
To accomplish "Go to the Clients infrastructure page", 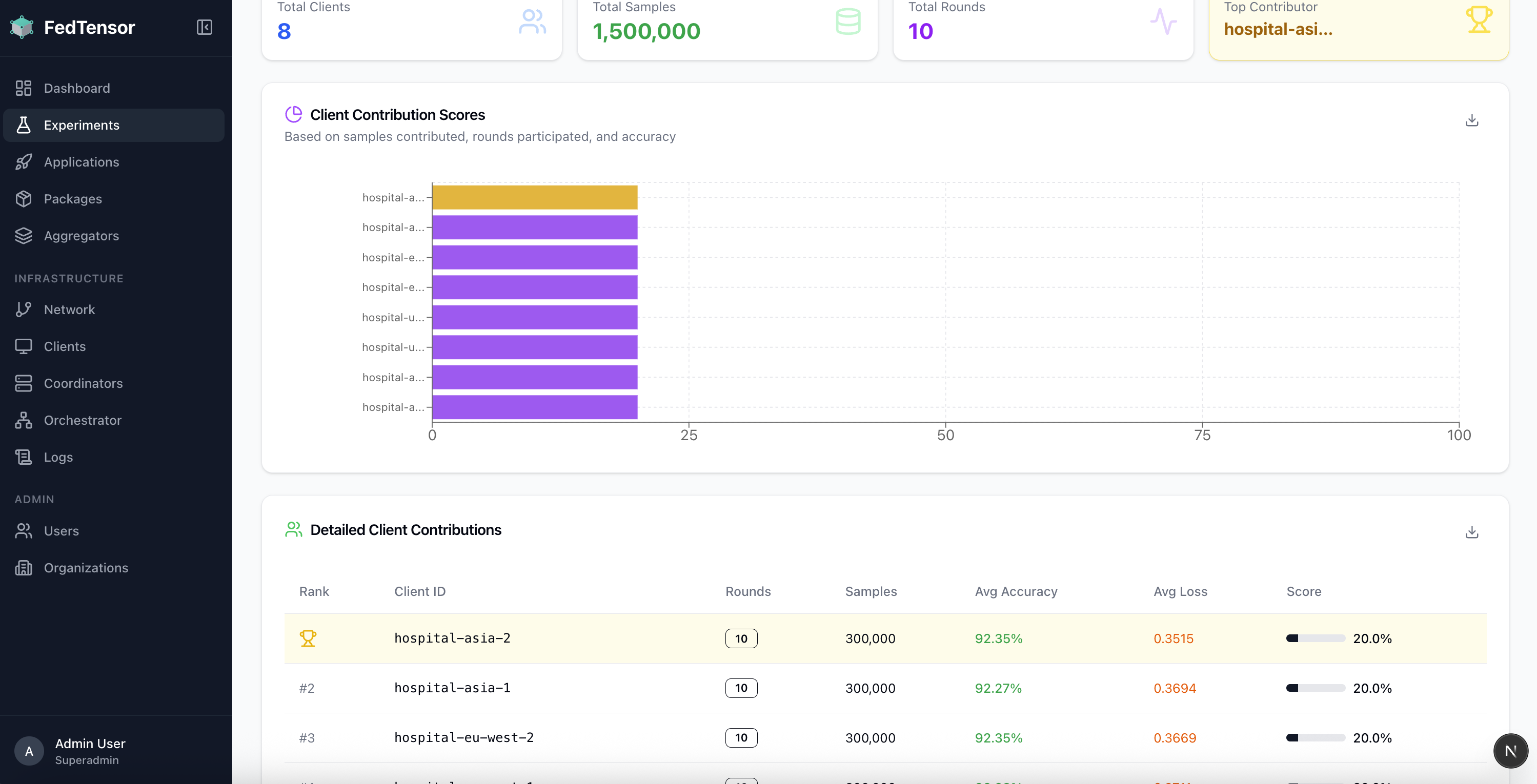I will [65, 346].
